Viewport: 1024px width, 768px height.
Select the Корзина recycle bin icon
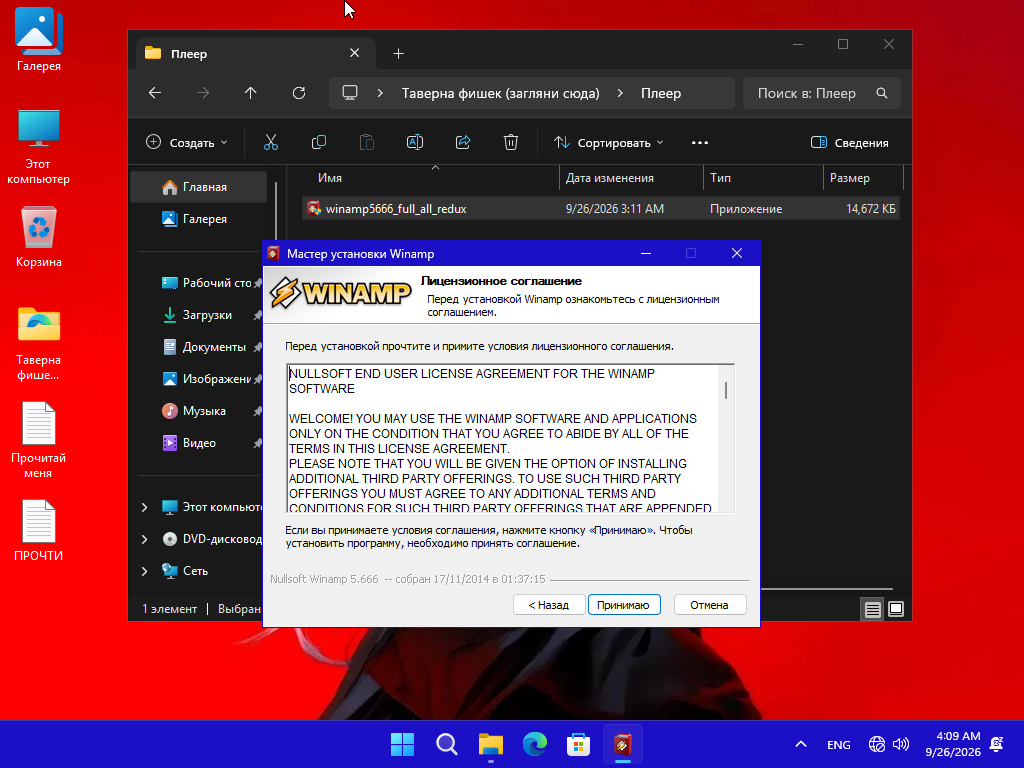click(x=39, y=237)
